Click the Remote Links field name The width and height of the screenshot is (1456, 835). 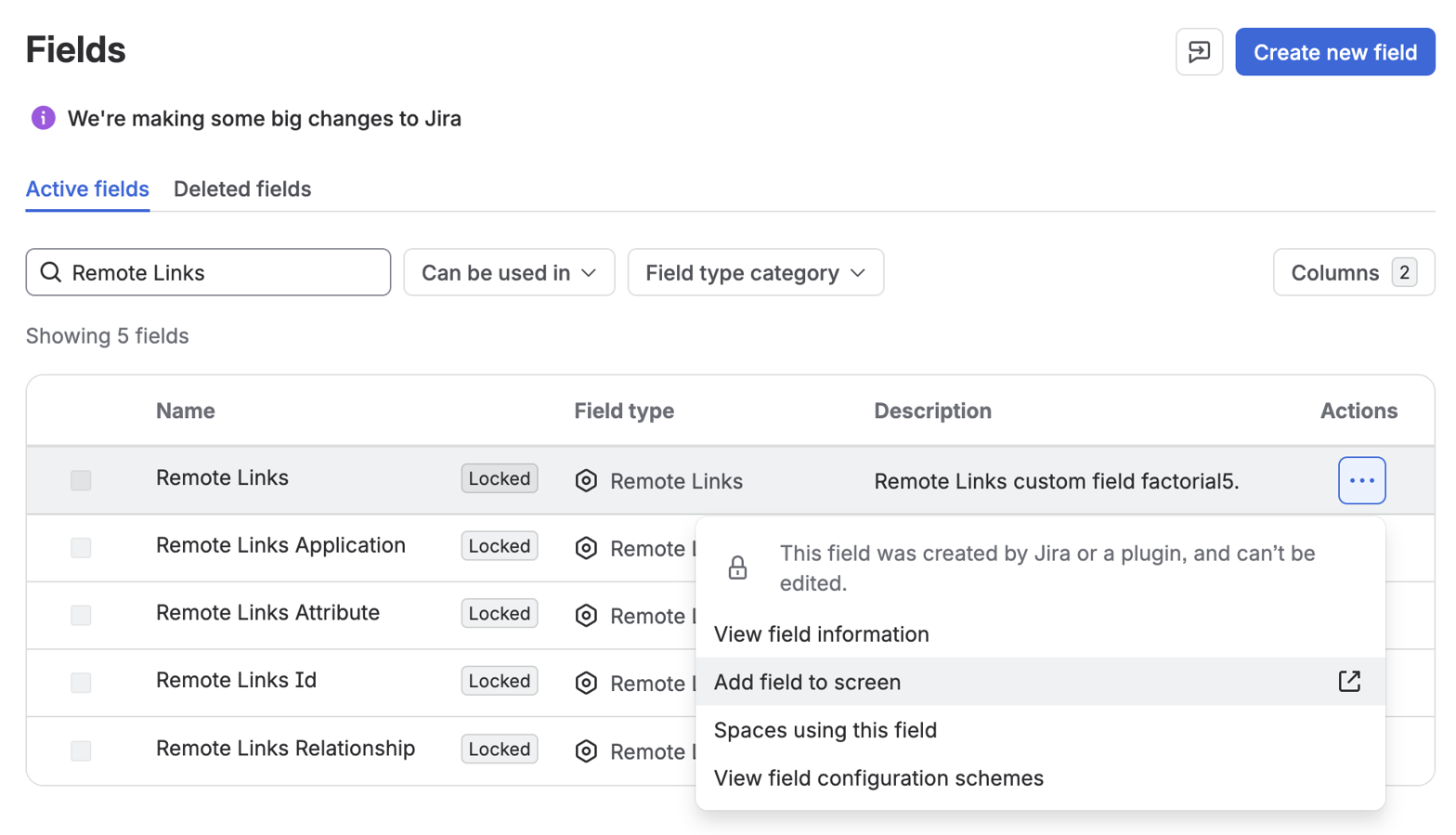coord(222,477)
